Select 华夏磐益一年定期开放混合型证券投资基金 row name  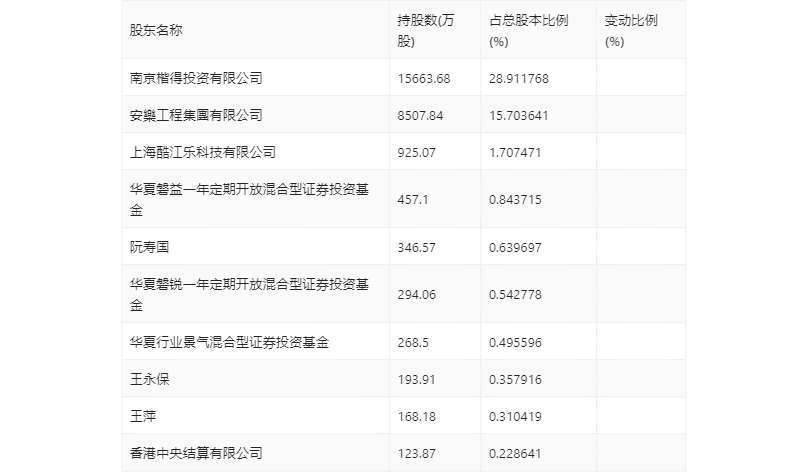tap(249, 200)
